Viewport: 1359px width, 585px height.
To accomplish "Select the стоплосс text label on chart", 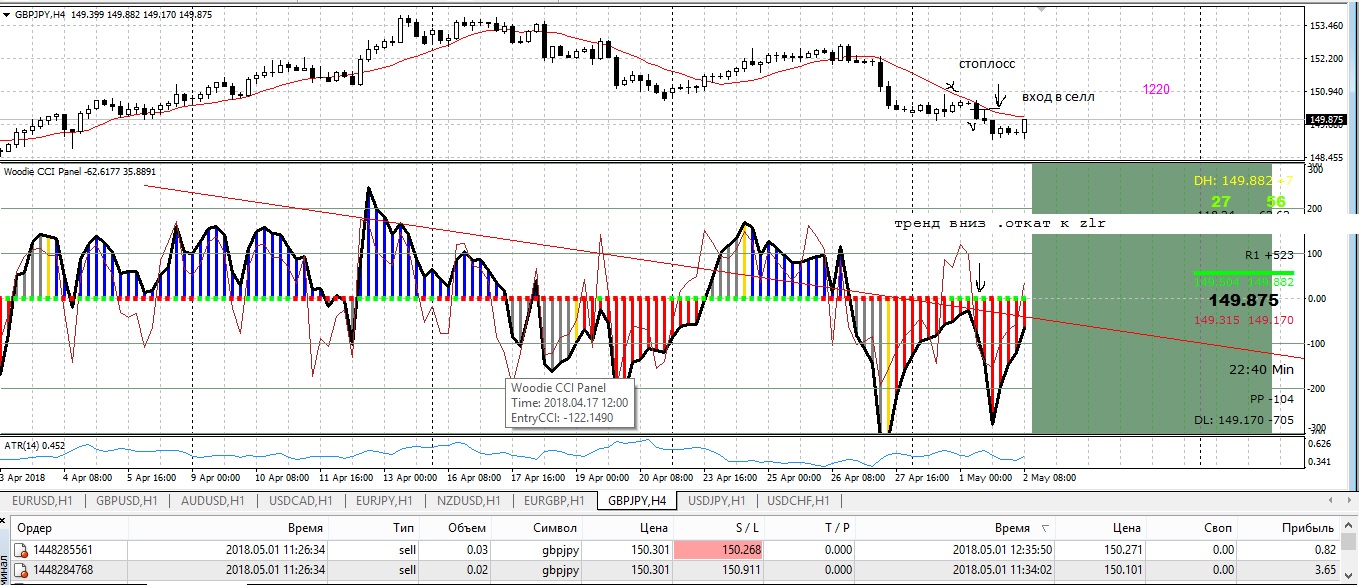I will tap(987, 64).
